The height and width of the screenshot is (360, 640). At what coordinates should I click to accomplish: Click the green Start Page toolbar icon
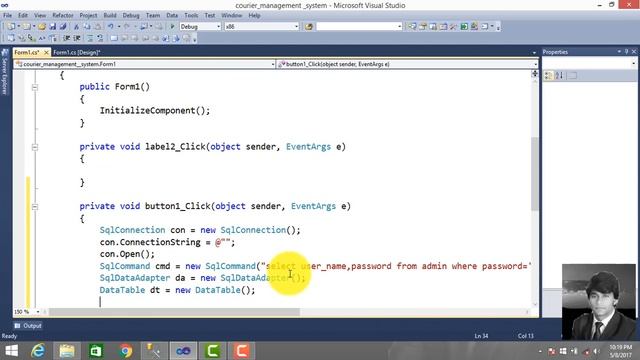pyautogui.click(x=464, y=27)
